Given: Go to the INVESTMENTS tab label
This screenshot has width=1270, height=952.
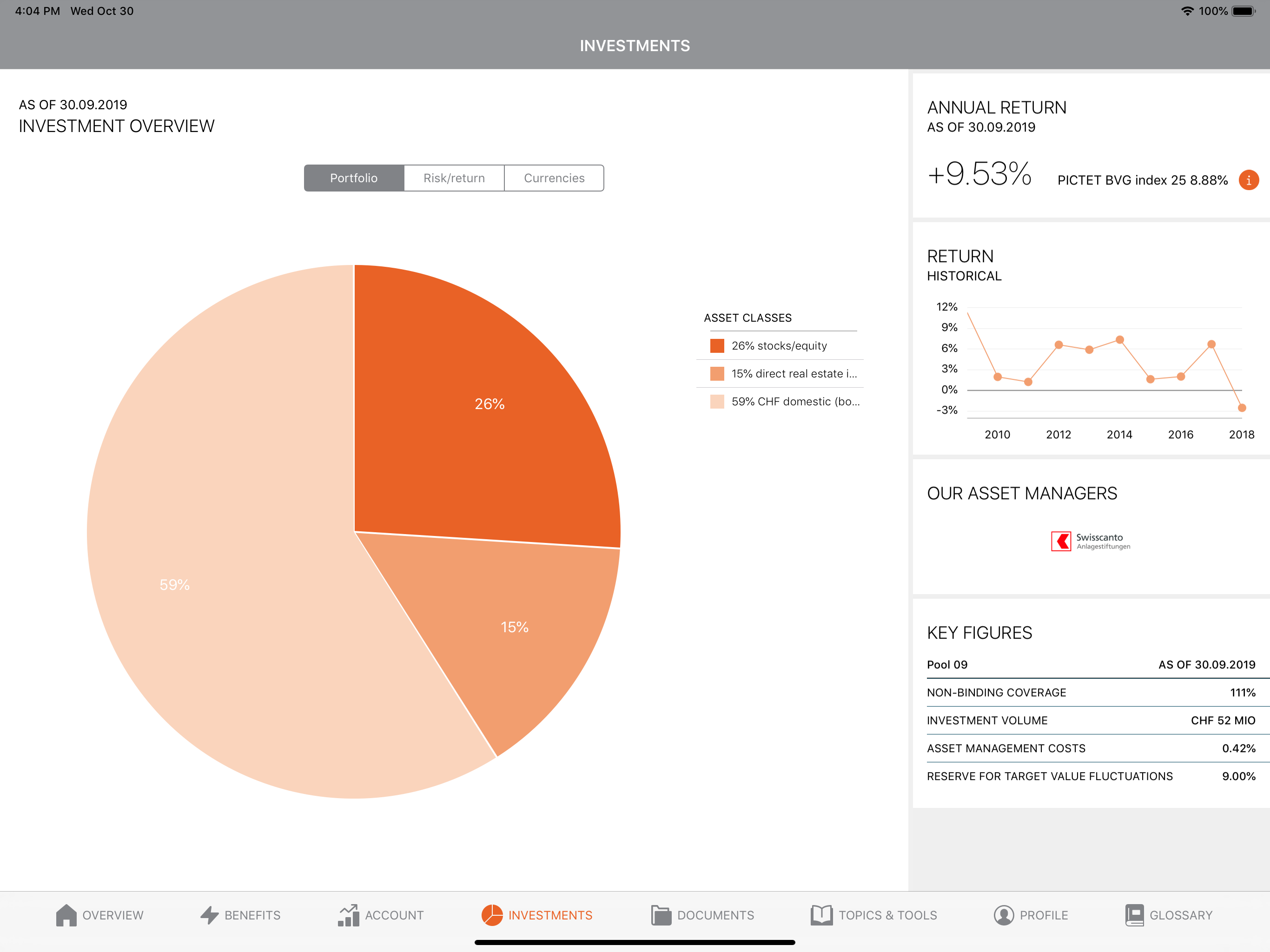Looking at the screenshot, I should [550, 915].
